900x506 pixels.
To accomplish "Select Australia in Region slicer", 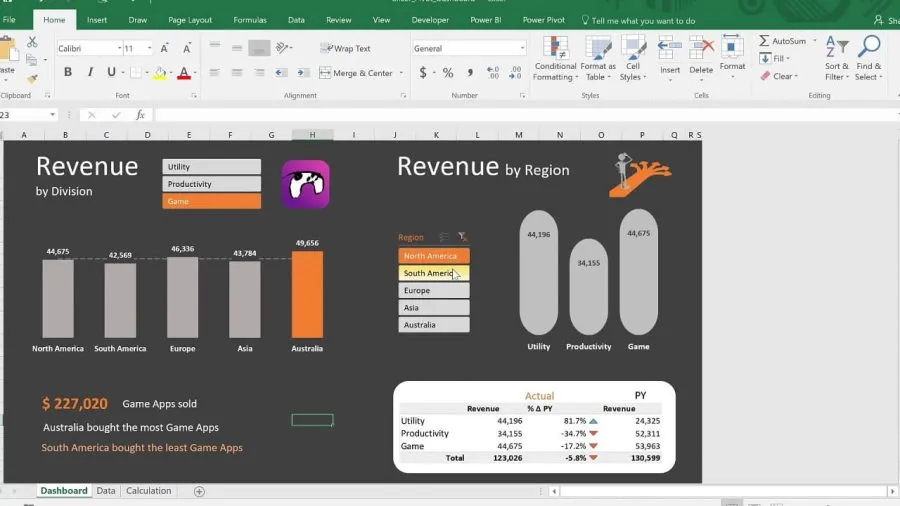I will point(434,325).
